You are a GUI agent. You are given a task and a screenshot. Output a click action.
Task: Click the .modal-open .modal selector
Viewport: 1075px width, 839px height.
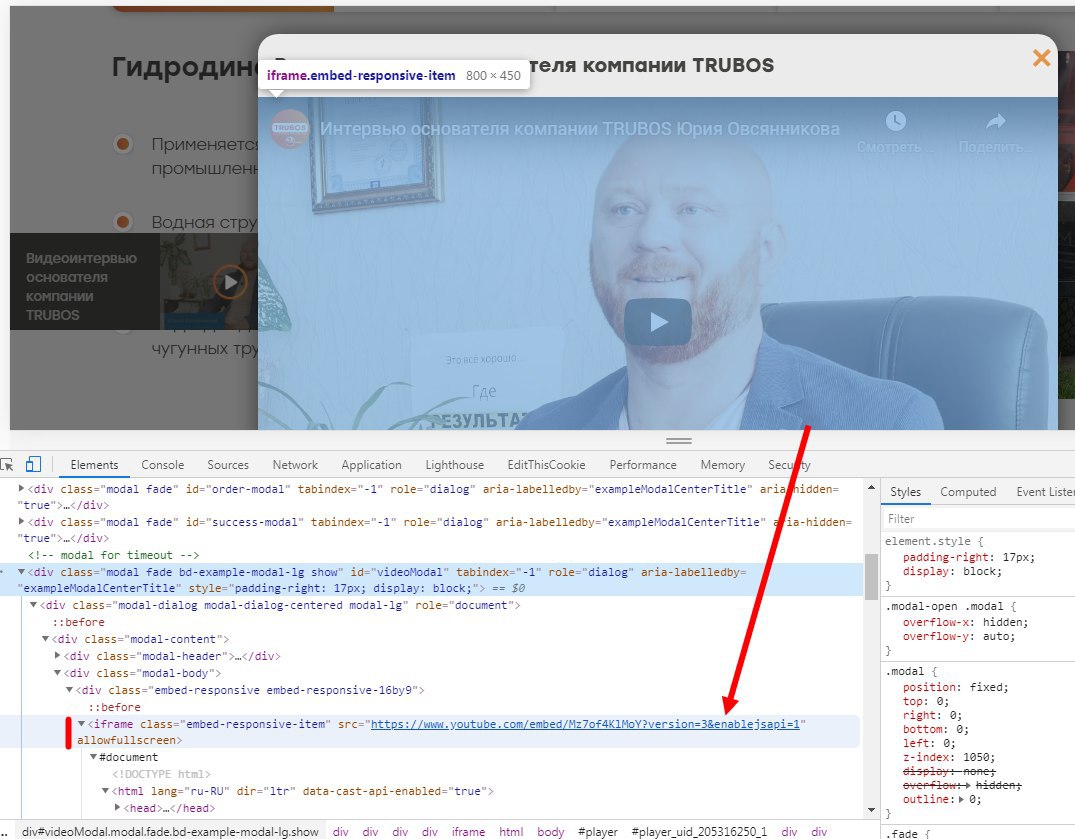pos(944,607)
